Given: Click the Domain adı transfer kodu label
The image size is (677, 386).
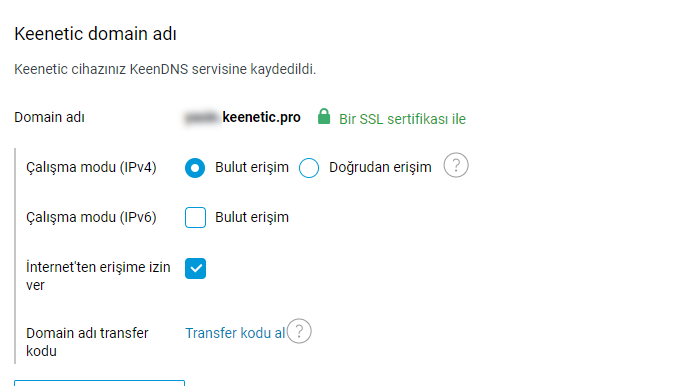Looking at the screenshot, I should coord(87,342).
